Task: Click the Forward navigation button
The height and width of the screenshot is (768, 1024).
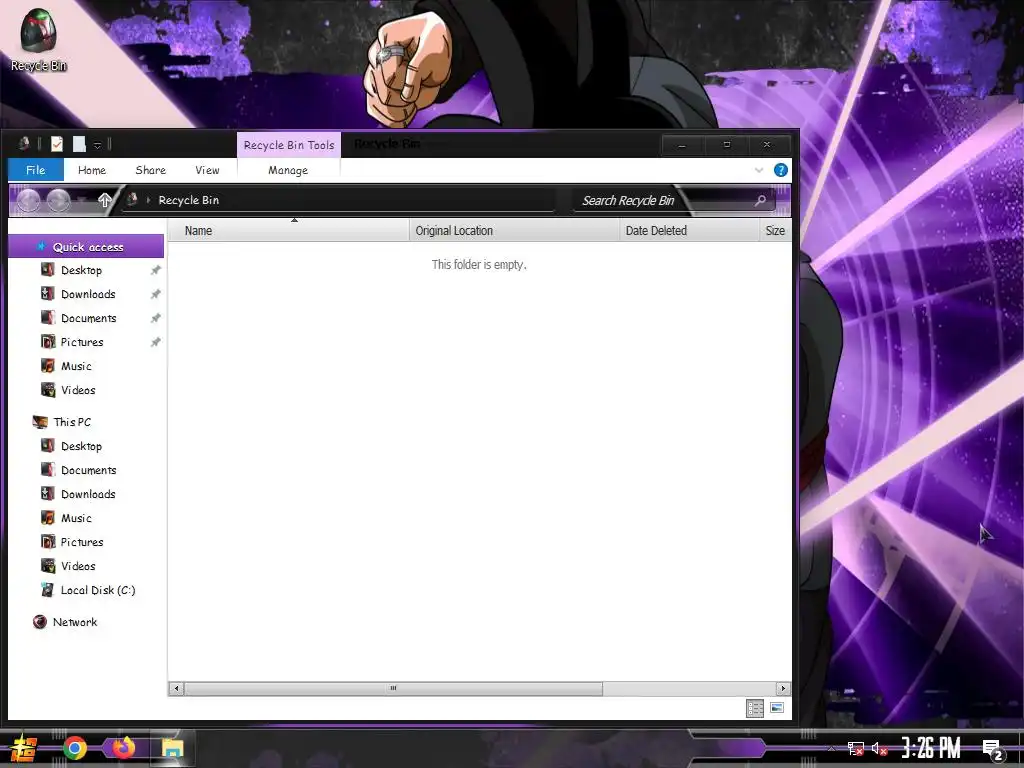Action: [58, 200]
